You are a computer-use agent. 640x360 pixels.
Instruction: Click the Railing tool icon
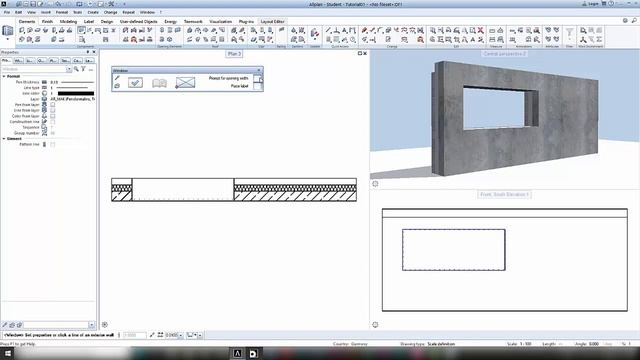(x=281, y=31)
